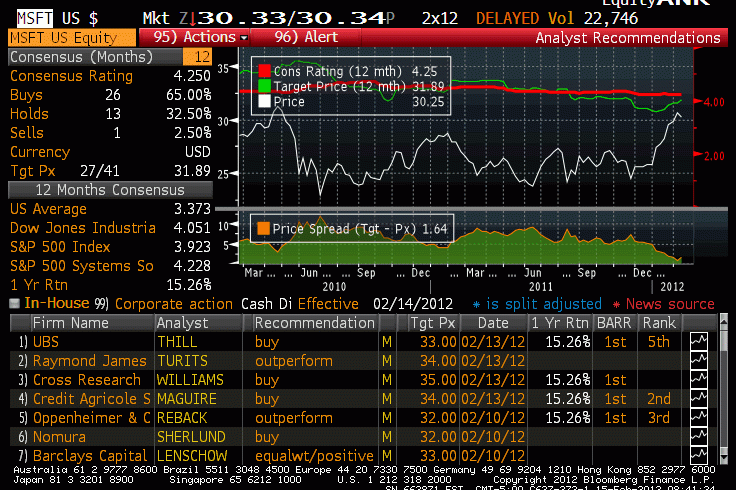Click the orange Price Spread legend swatch
Screen dimensions: 736x490
point(265,229)
